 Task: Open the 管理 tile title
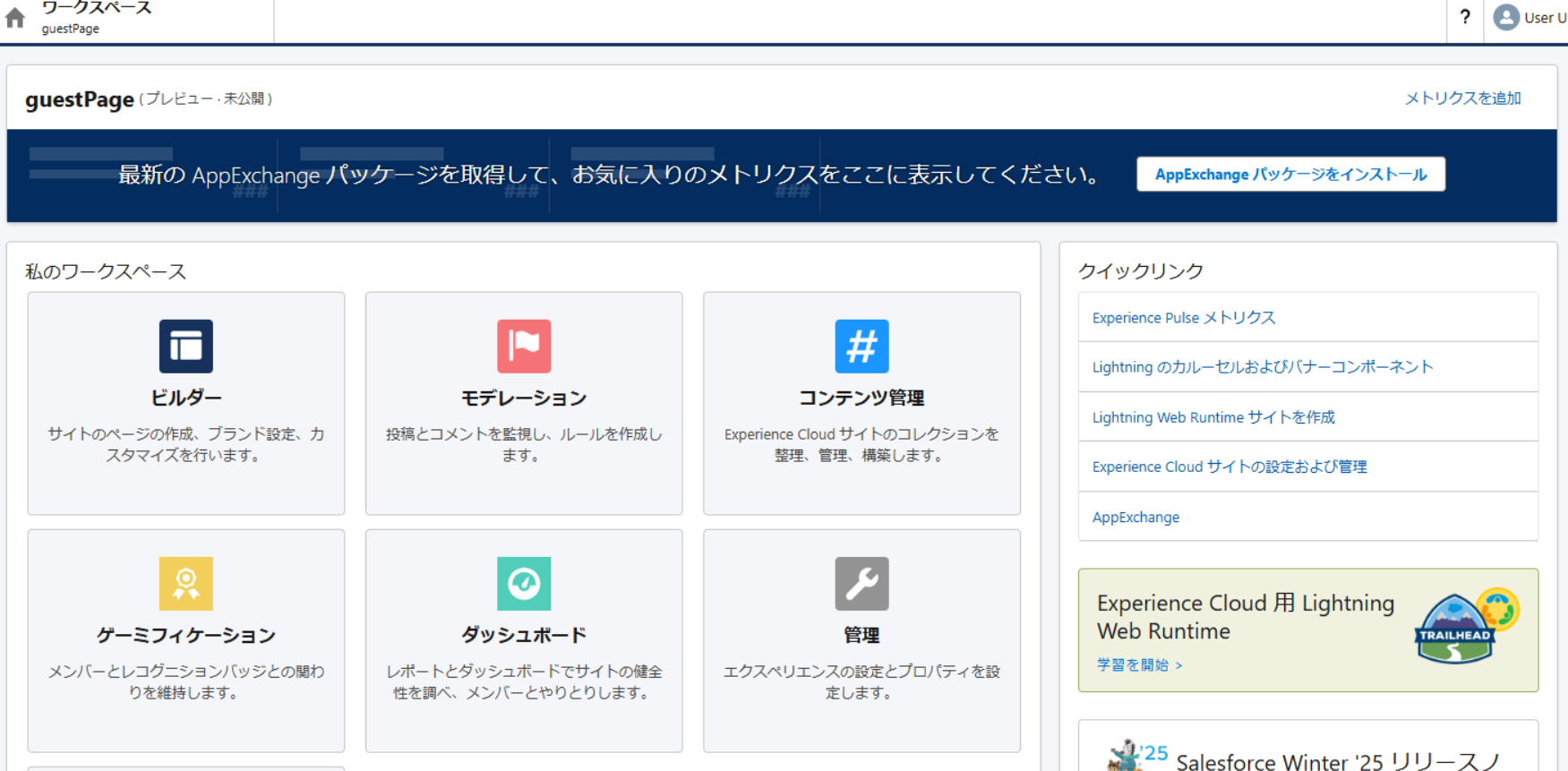pyautogui.click(x=861, y=635)
